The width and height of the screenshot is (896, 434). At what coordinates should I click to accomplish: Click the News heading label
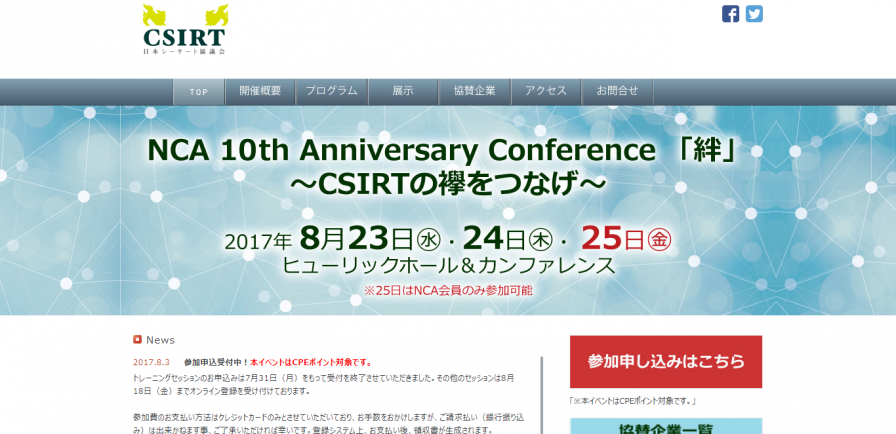(161, 340)
